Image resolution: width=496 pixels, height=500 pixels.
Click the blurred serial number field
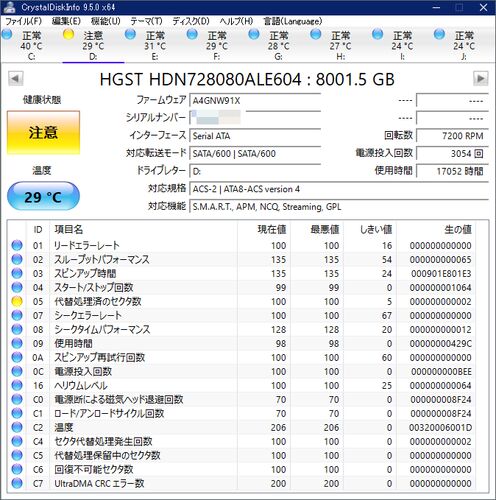pos(255,118)
